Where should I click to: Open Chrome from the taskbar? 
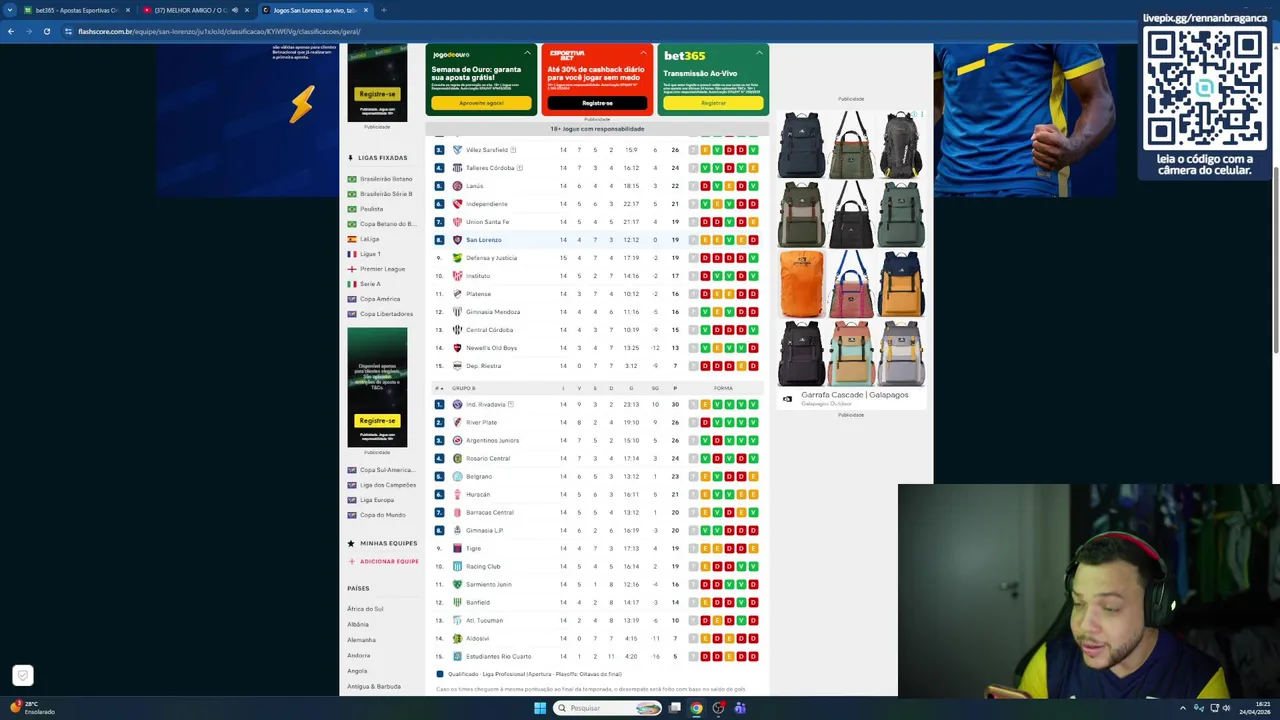coord(696,708)
